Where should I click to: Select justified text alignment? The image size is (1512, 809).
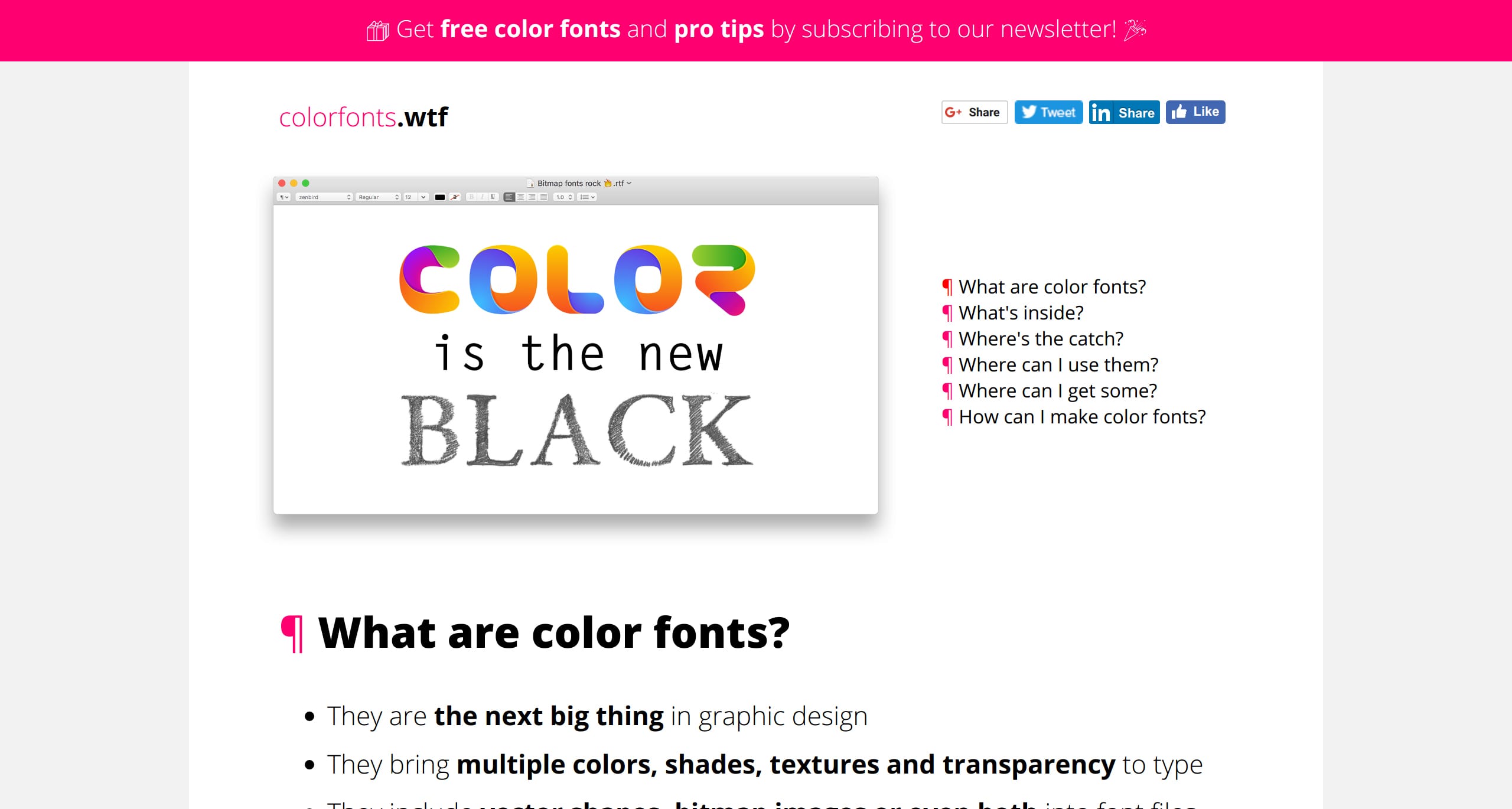[543, 197]
